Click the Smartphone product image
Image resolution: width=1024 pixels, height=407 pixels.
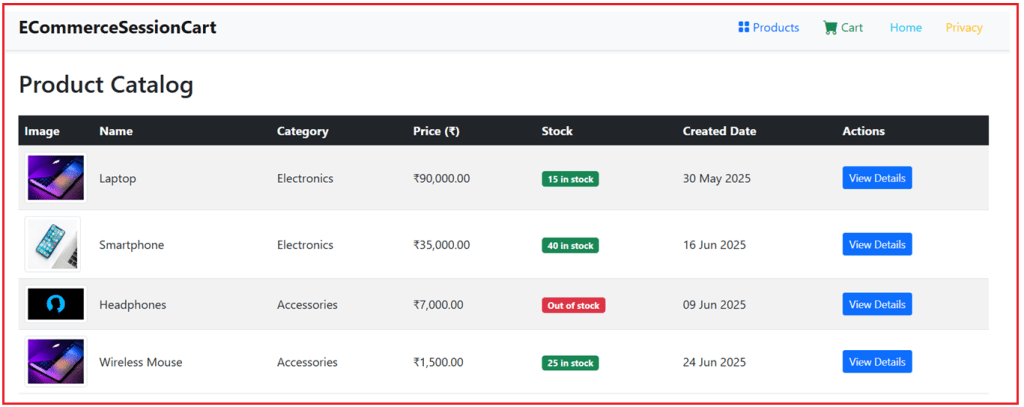(x=56, y=244)
